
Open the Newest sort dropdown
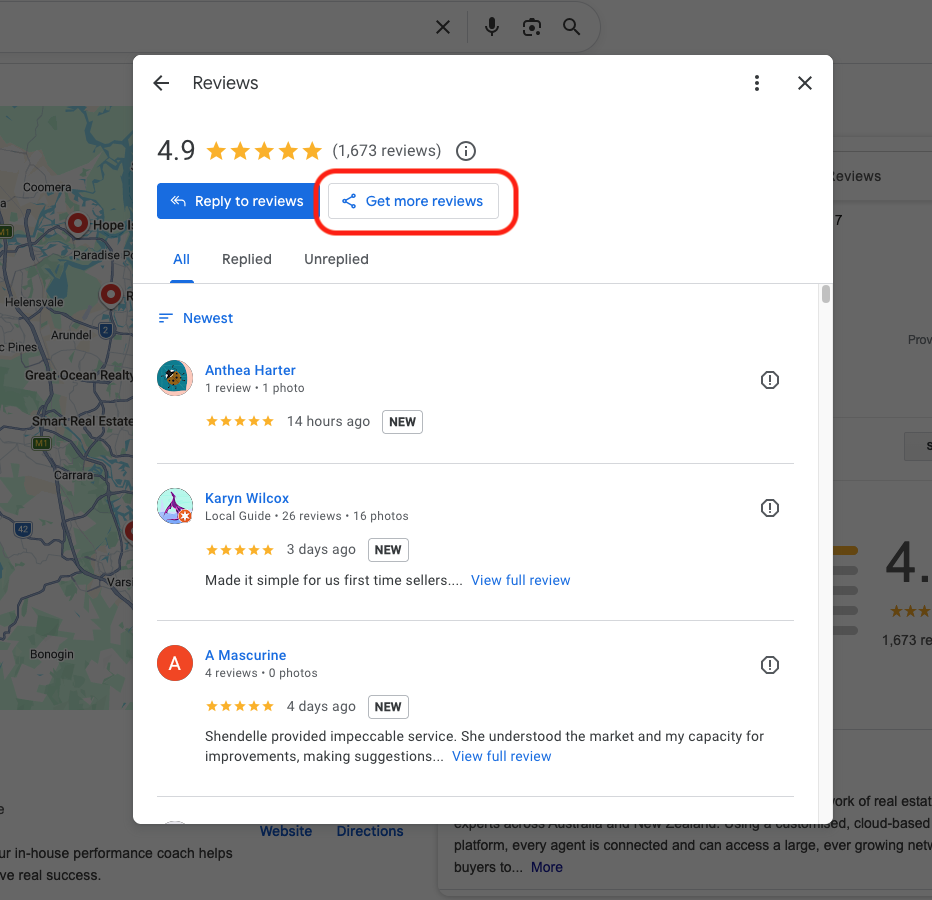[x=196, y=318]
